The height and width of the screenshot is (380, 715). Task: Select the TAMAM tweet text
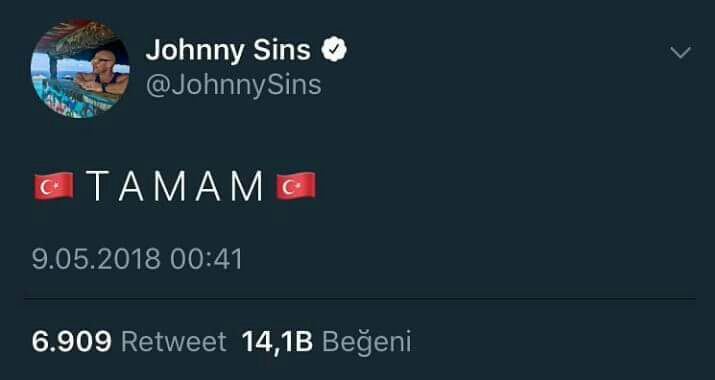[175, 186]
